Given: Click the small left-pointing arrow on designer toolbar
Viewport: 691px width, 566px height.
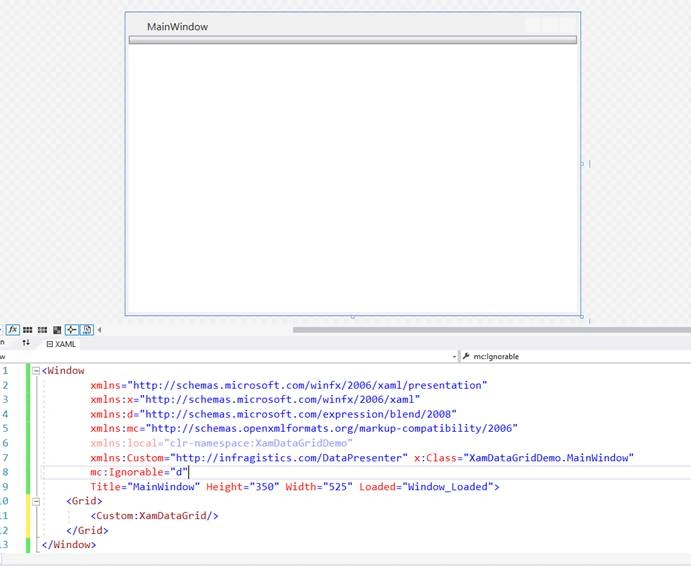Looking at the screenshot, I should click(x=99, y=330).
